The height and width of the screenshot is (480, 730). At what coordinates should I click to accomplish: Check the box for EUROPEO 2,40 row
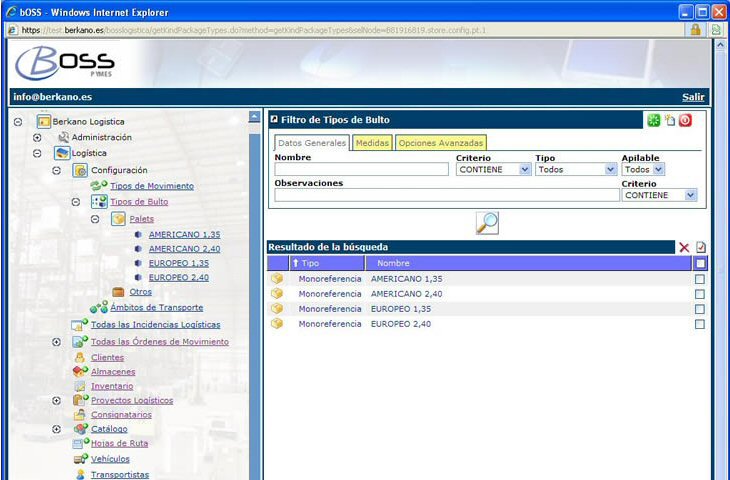pyautogui.click(x=700, y=324)
